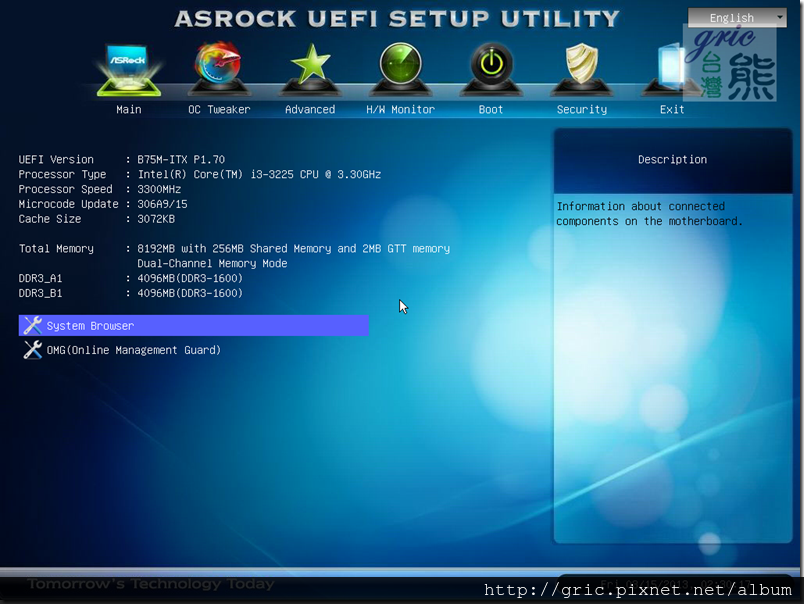
Task: Click the 'Information about connected components' text
Action: [x=649, y=214]
